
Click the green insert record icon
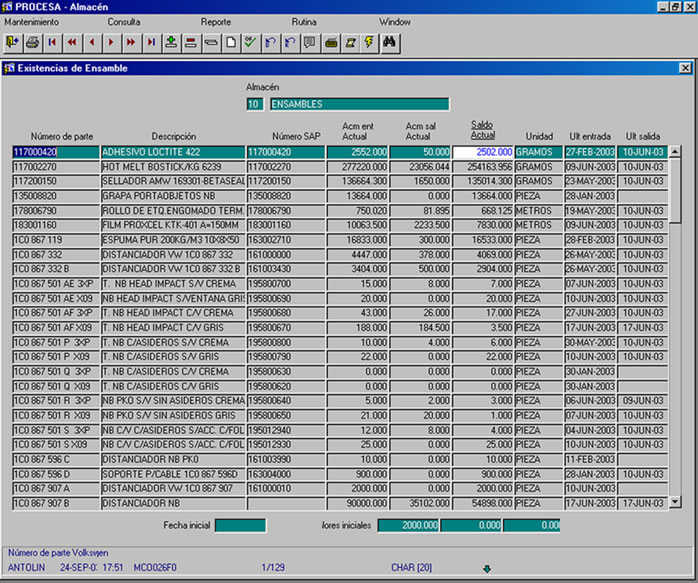[171, 42]
